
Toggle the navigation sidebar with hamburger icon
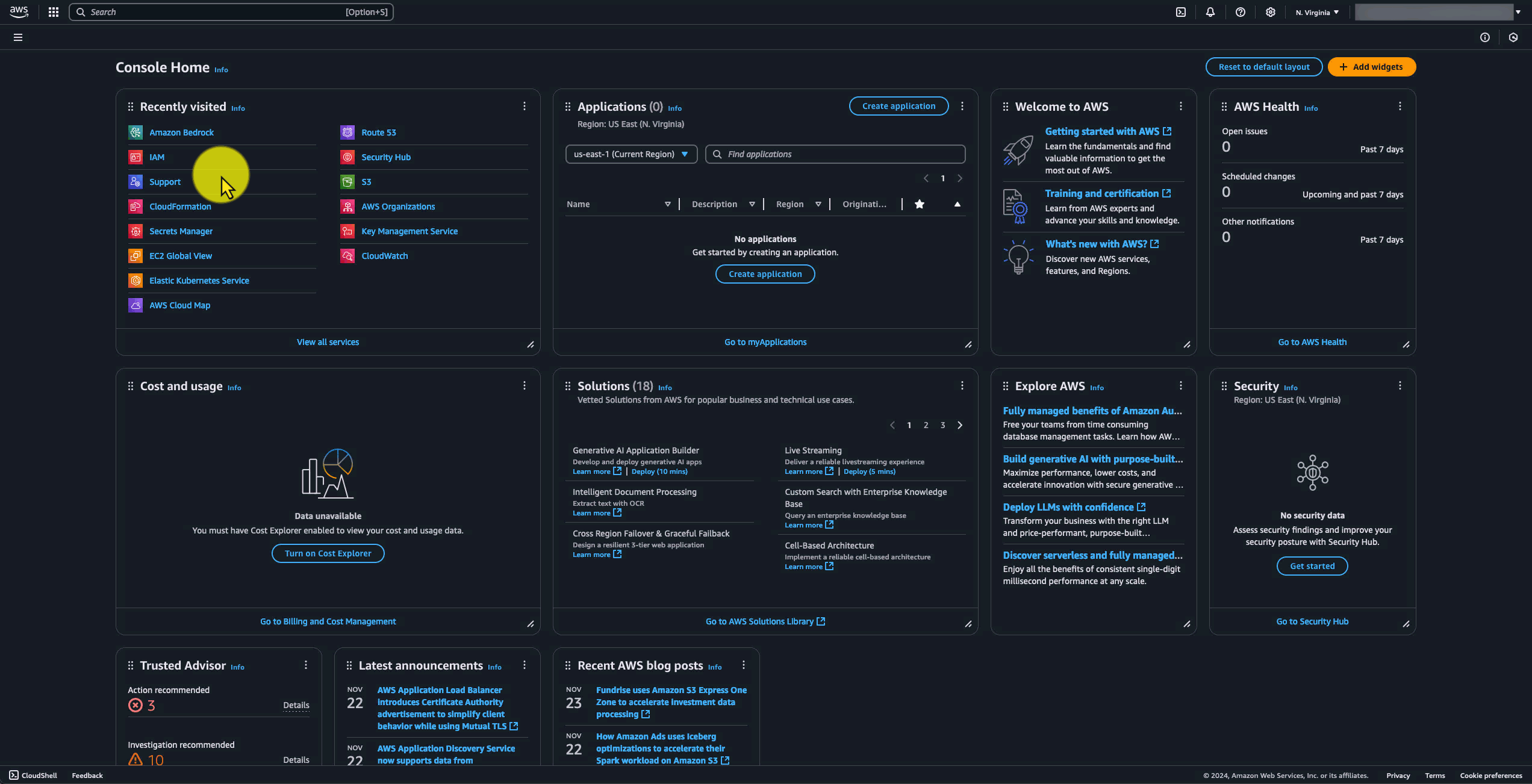[17, 37]
